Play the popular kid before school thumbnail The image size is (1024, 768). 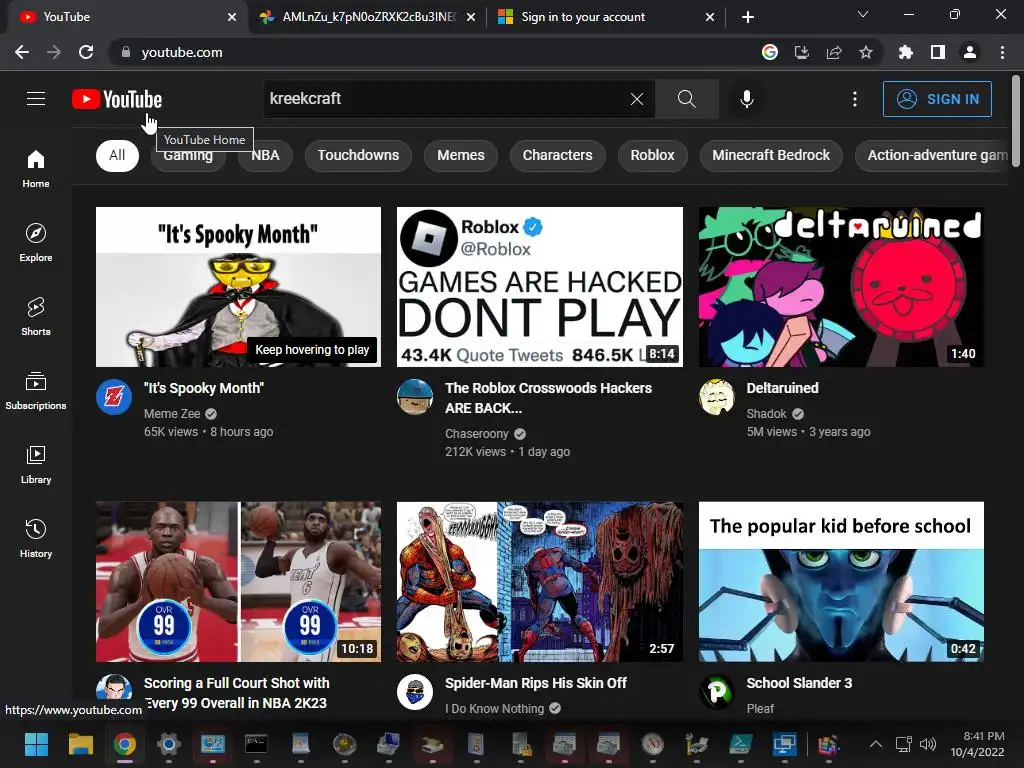coord(841,582)
